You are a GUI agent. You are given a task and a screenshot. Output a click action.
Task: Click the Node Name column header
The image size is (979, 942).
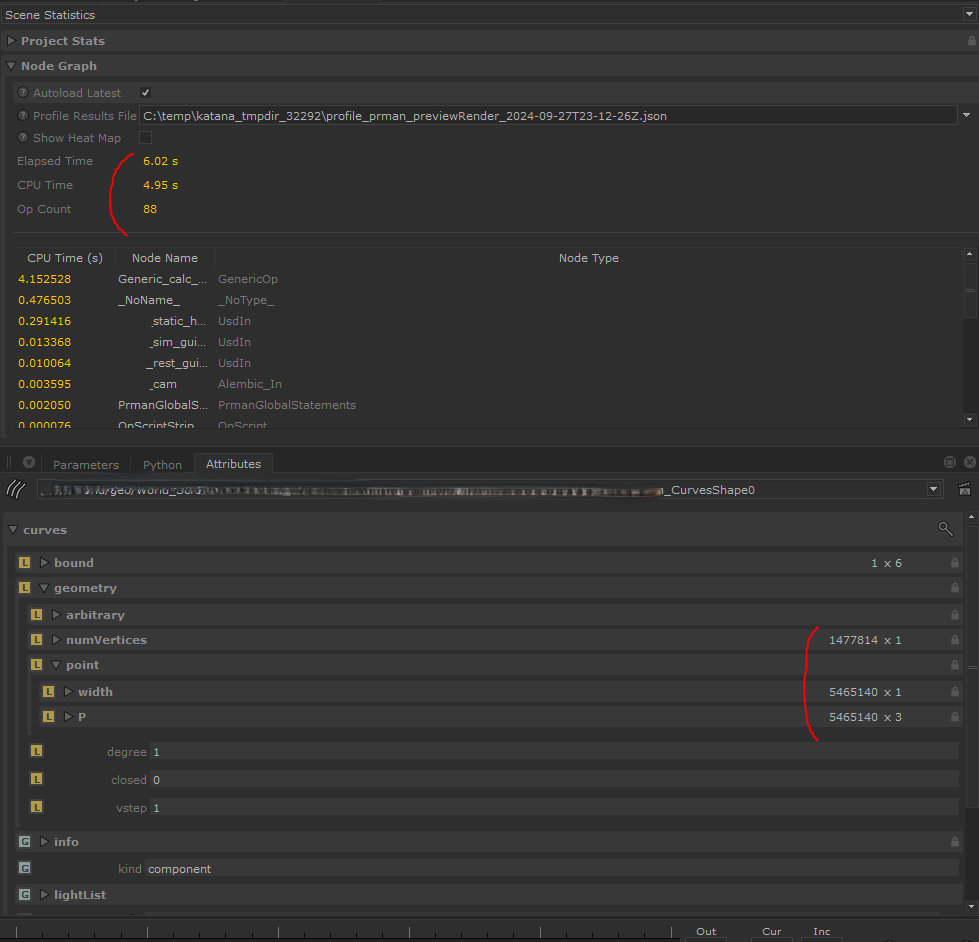165,258
